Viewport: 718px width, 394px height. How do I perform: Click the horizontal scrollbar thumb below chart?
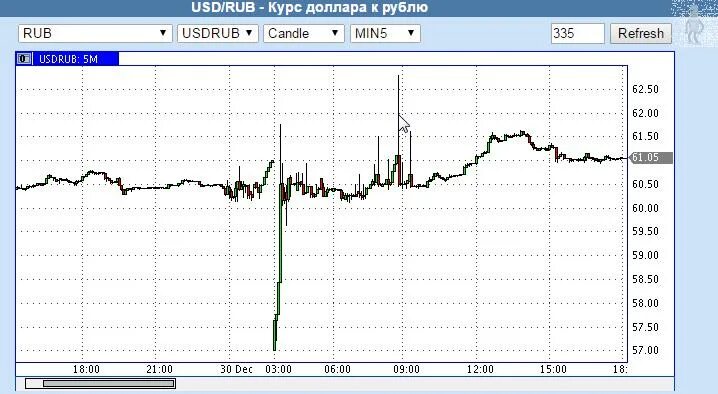point(109,383)
